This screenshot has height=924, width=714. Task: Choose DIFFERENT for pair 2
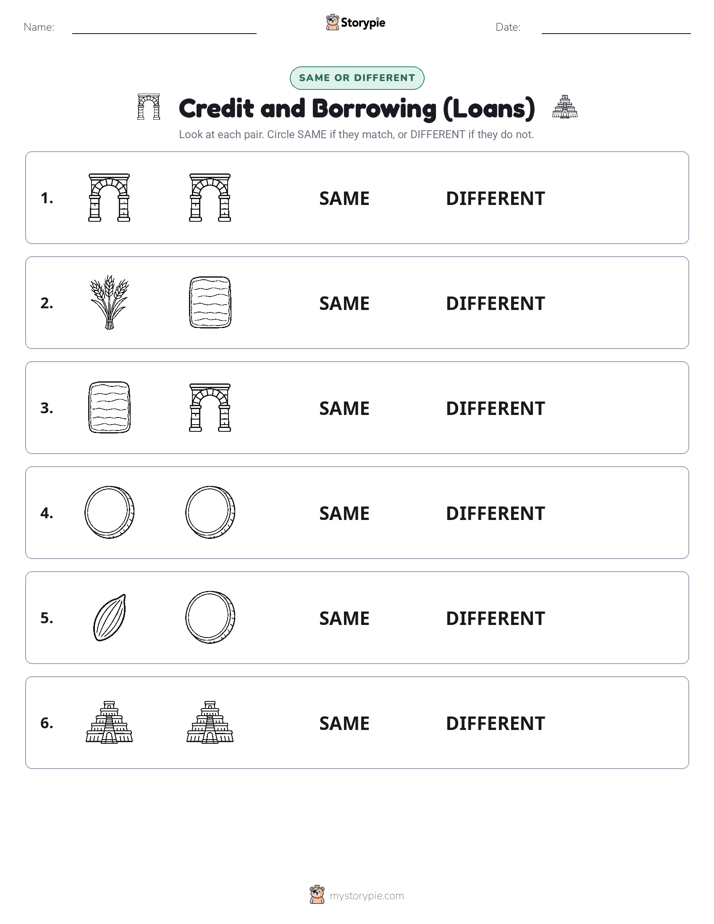pos(495,303)
